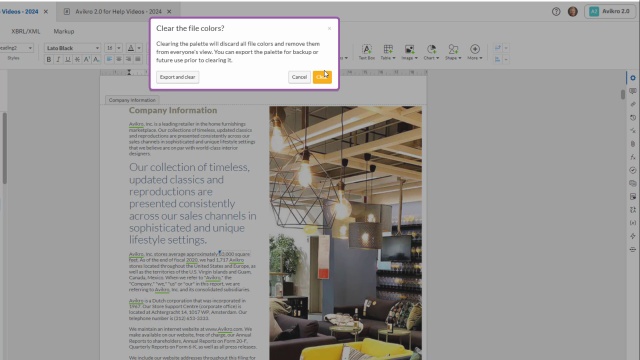
Task: Toggle italic formatting
Action: click(58, 60)
